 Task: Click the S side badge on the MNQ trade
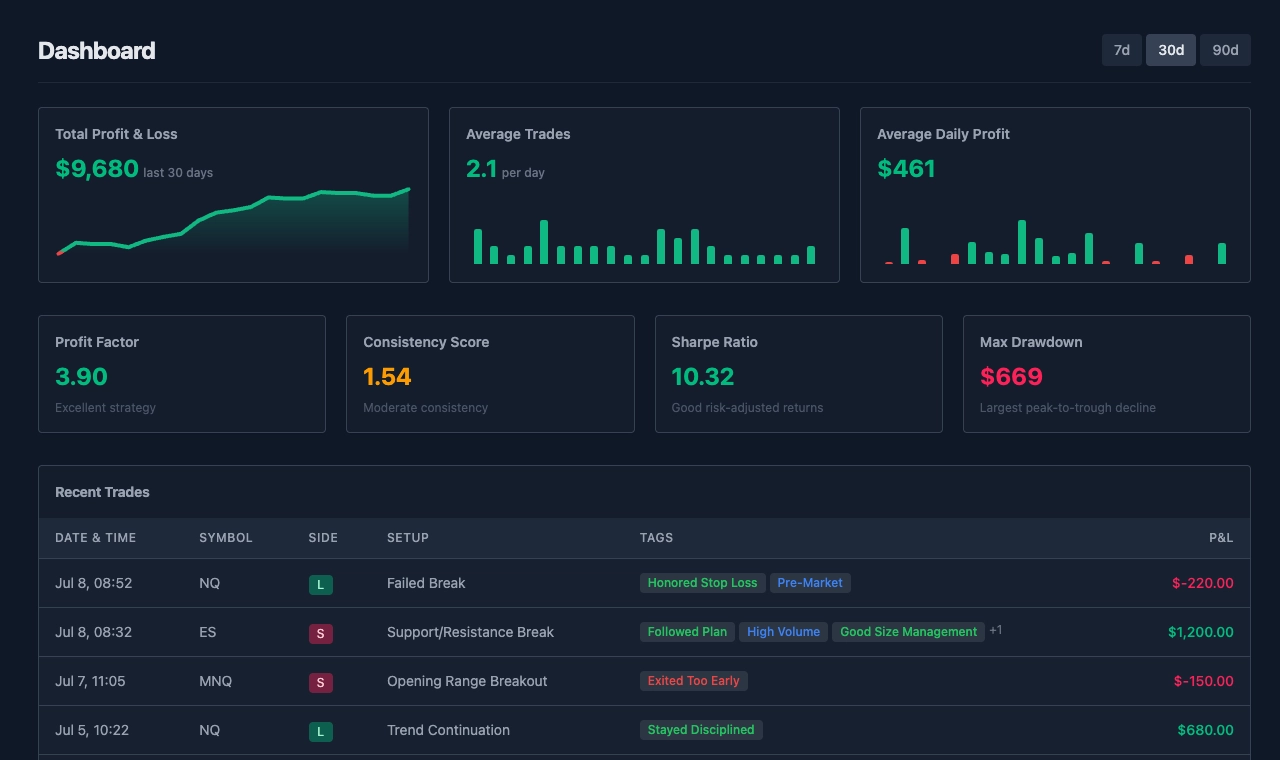pyautogui.click(x=320, y=682)
